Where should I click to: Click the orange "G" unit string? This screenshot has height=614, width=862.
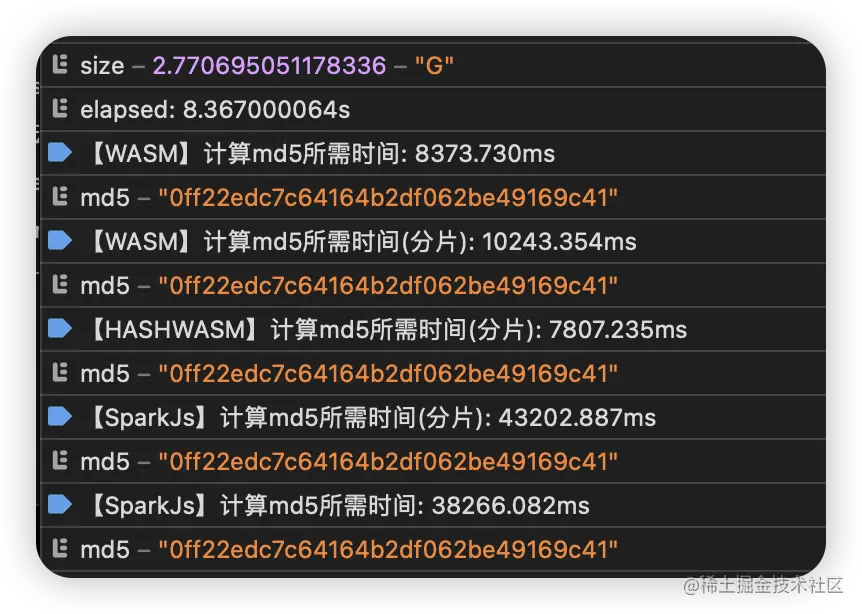tap(434, 65)
